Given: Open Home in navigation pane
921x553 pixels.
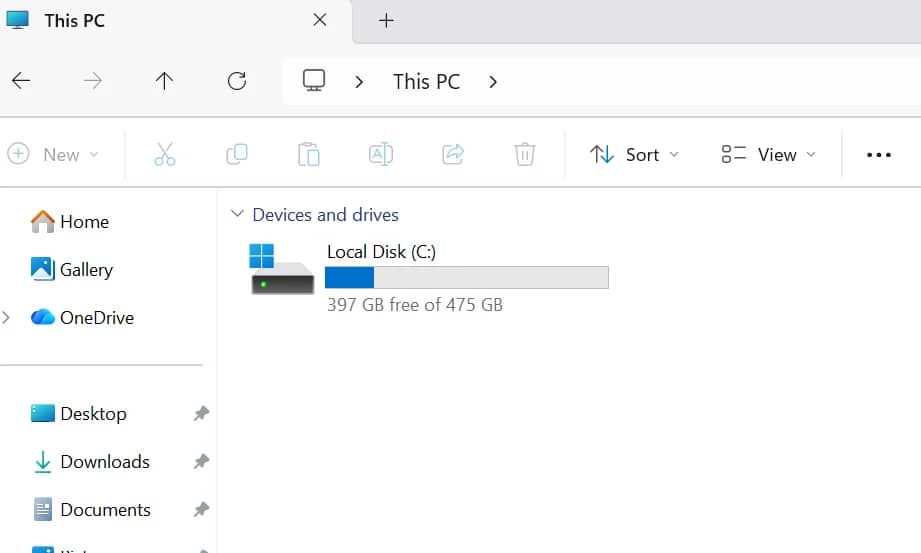Looking at the screenshot, I should (70, 222).
